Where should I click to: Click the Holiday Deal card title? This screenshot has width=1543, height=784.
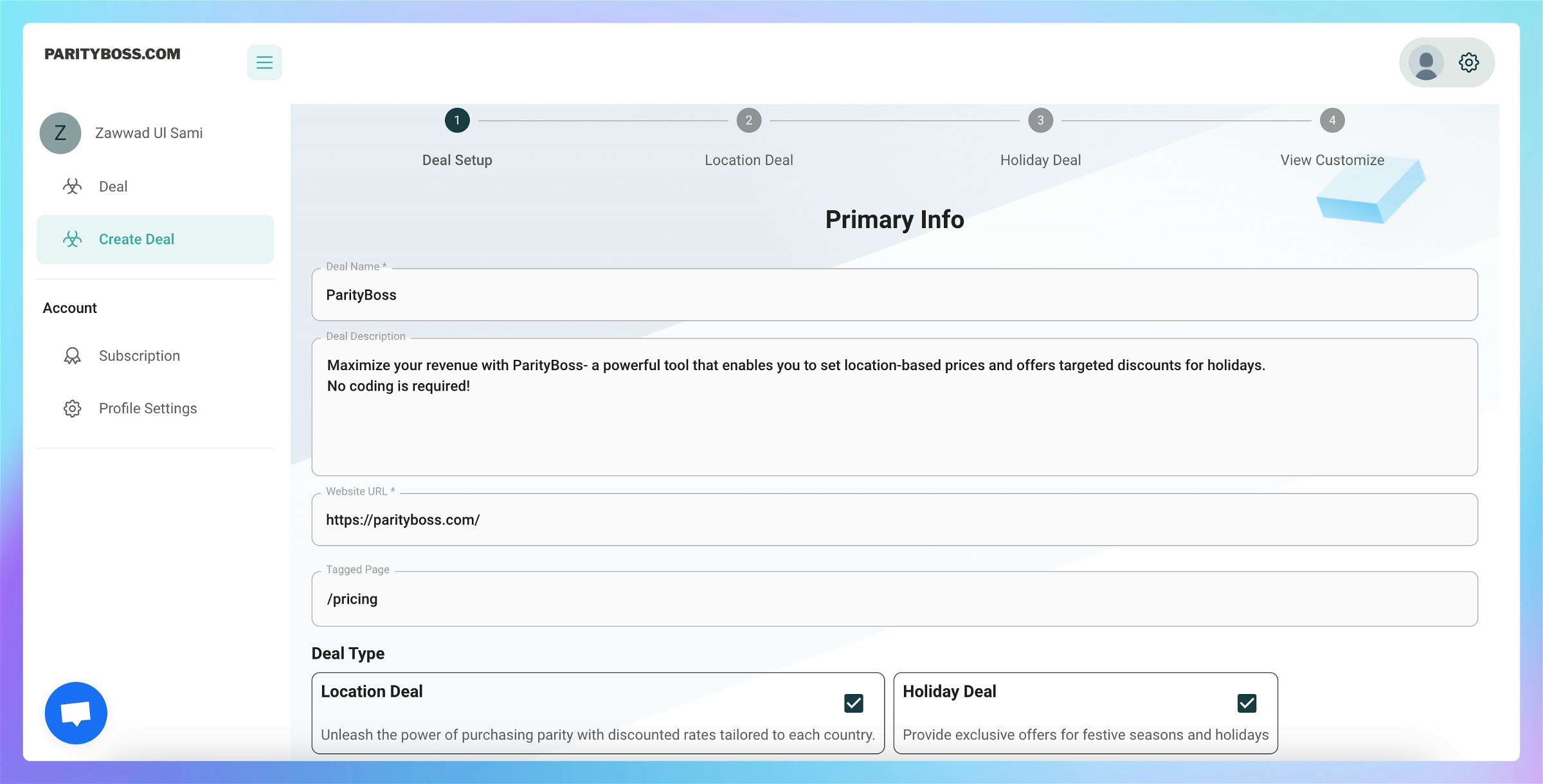pos(949,691)
